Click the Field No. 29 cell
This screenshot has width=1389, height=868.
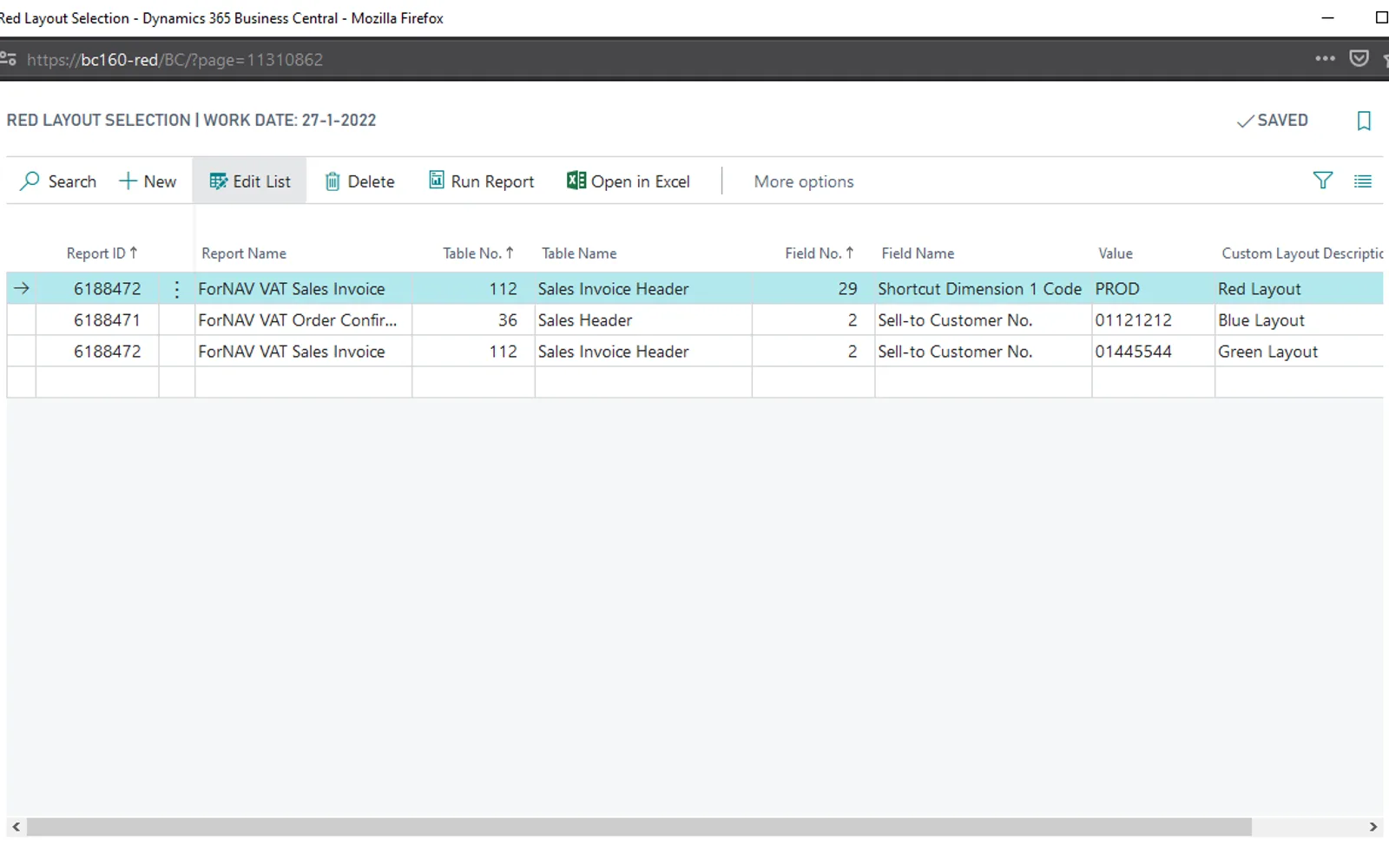tap(813, 289)
